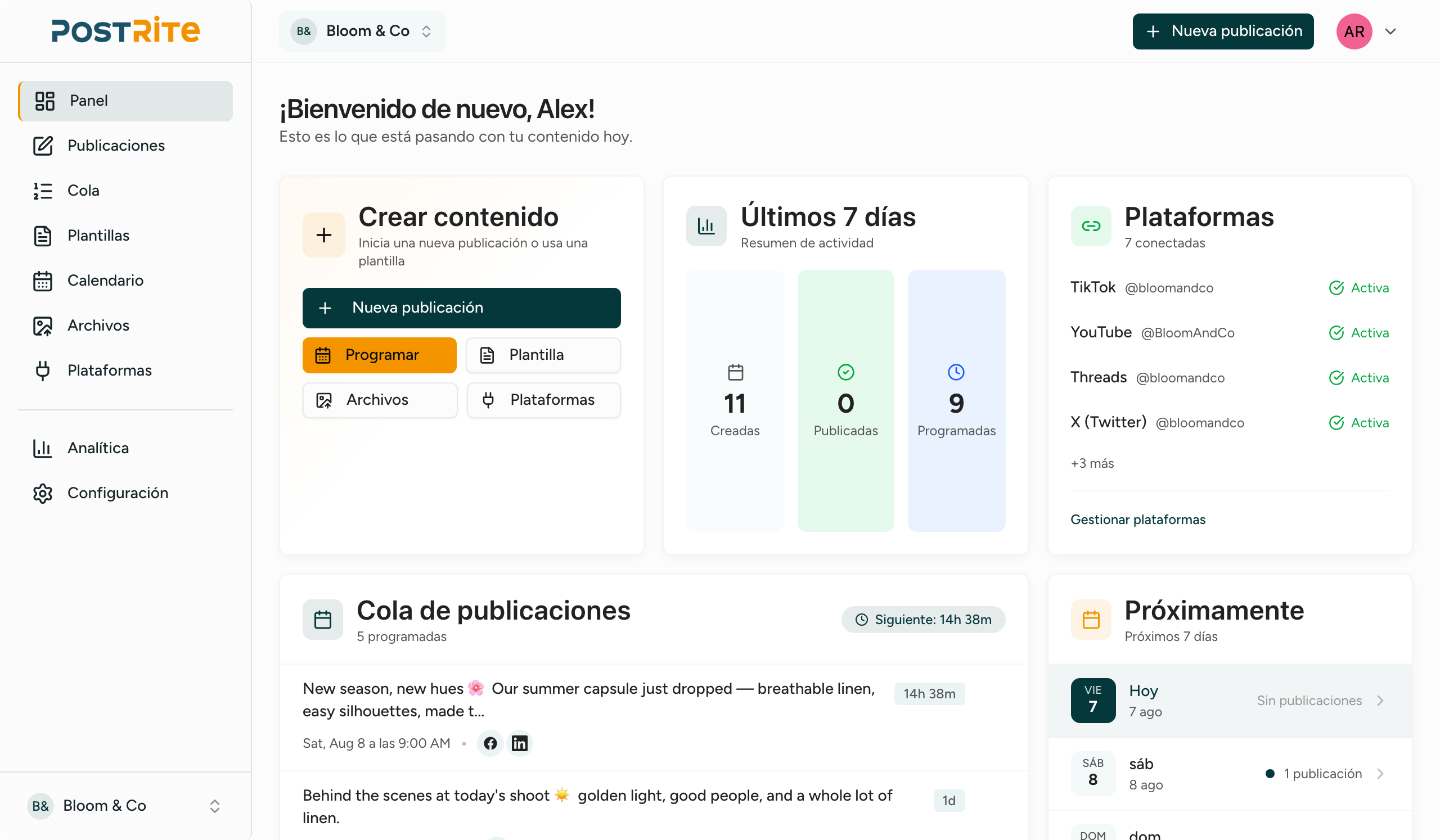This screenshot has width=1440, height=840.
Task: Click the Cola numbered list icon
Action: coord(43,191)
